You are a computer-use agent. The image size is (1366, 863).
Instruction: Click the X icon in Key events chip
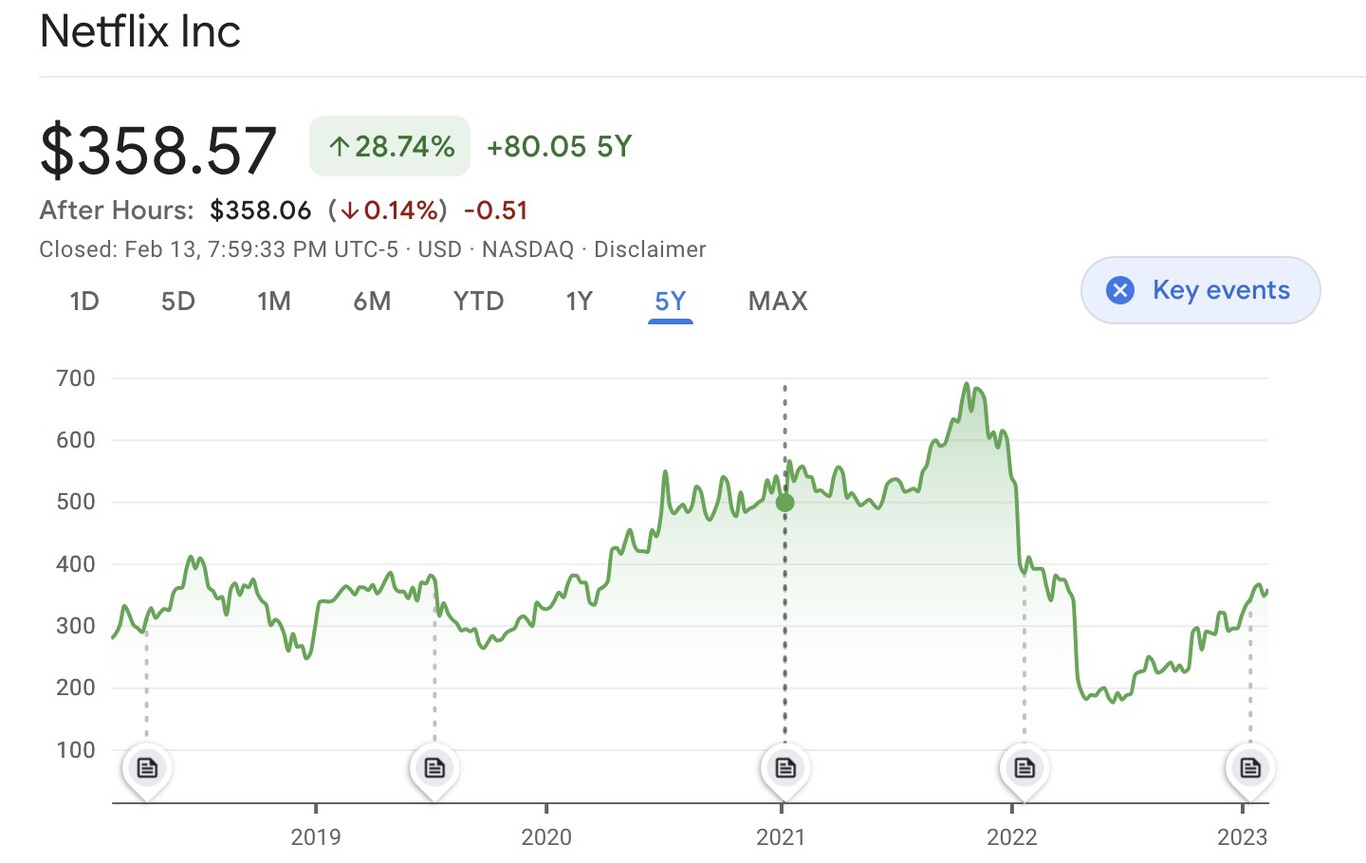pos(1120,291)
